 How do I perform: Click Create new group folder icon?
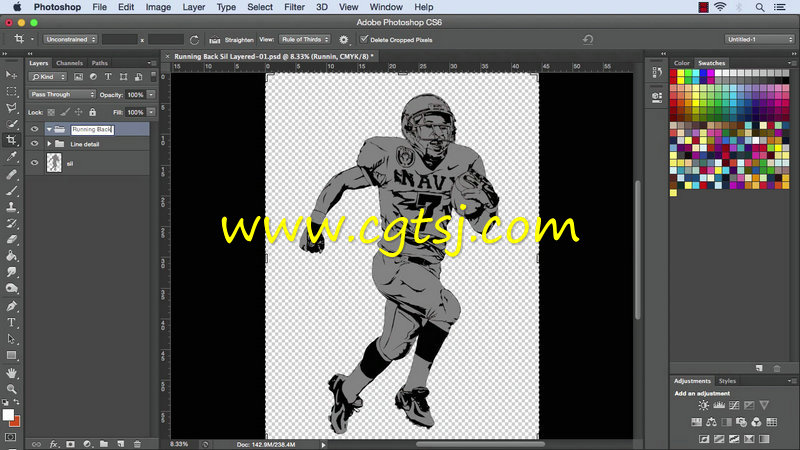104,444
